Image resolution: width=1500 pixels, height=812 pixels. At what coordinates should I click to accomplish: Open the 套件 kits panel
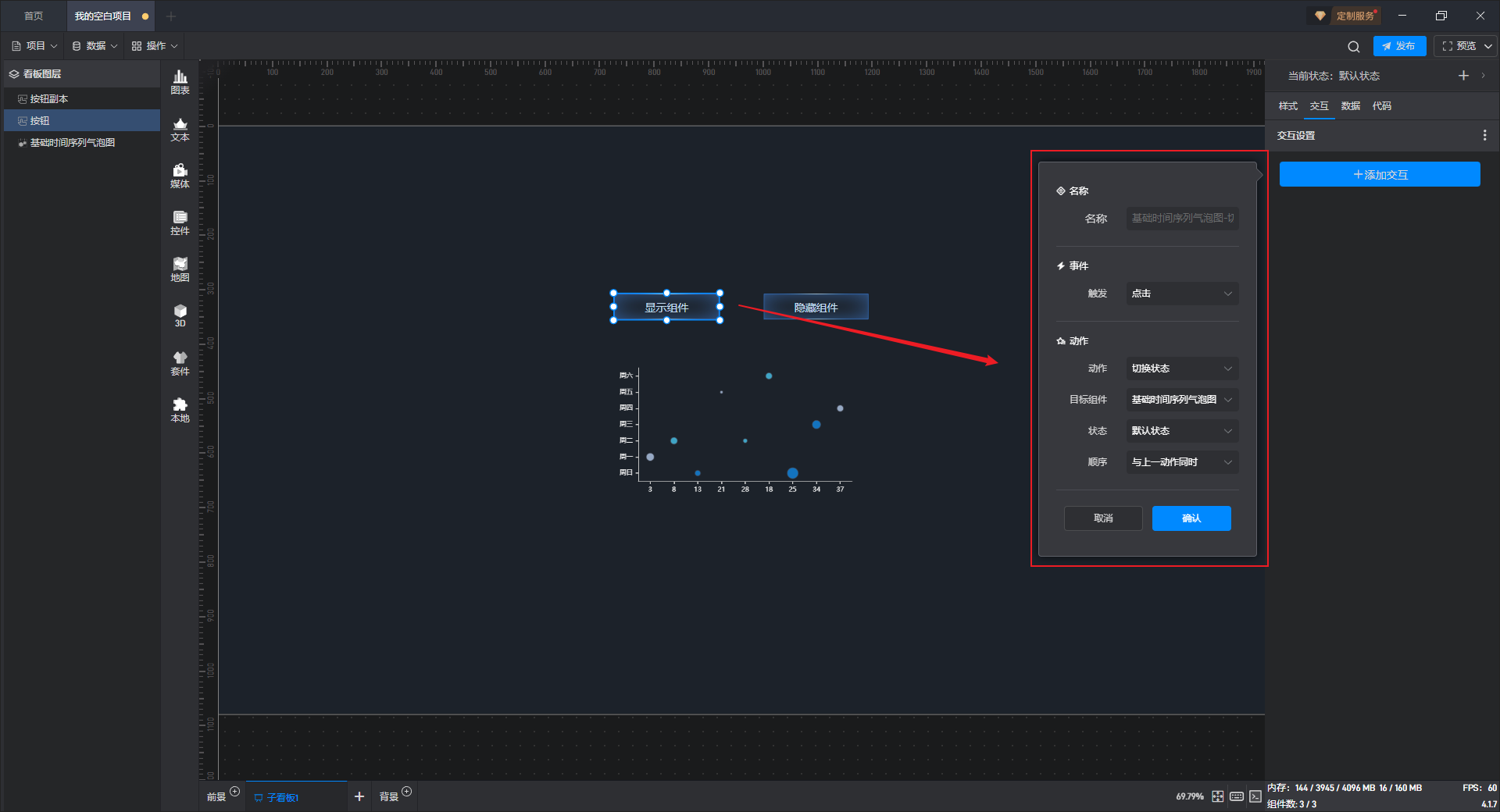coord(180,363)
